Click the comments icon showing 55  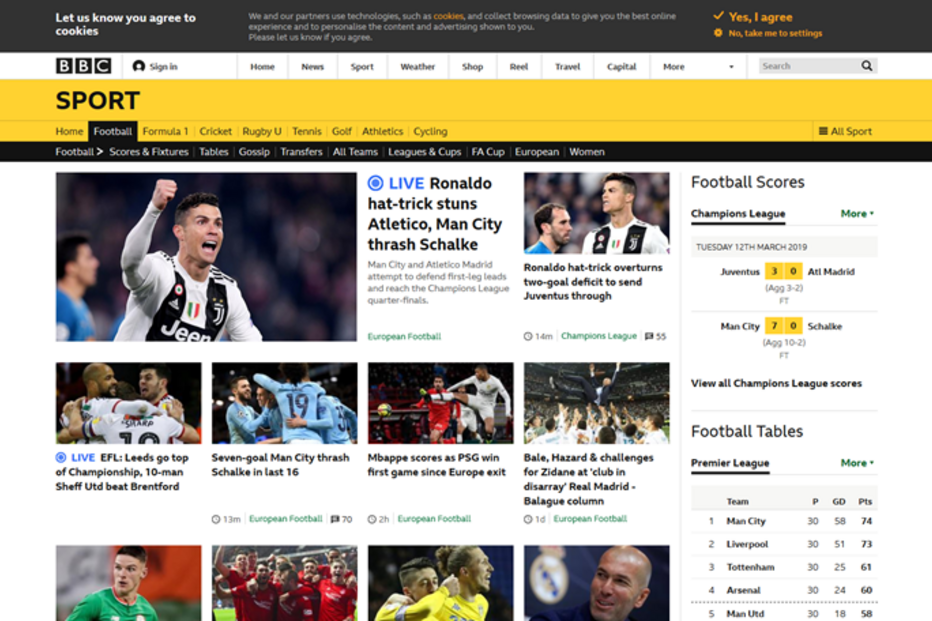[x=649, y=337]
